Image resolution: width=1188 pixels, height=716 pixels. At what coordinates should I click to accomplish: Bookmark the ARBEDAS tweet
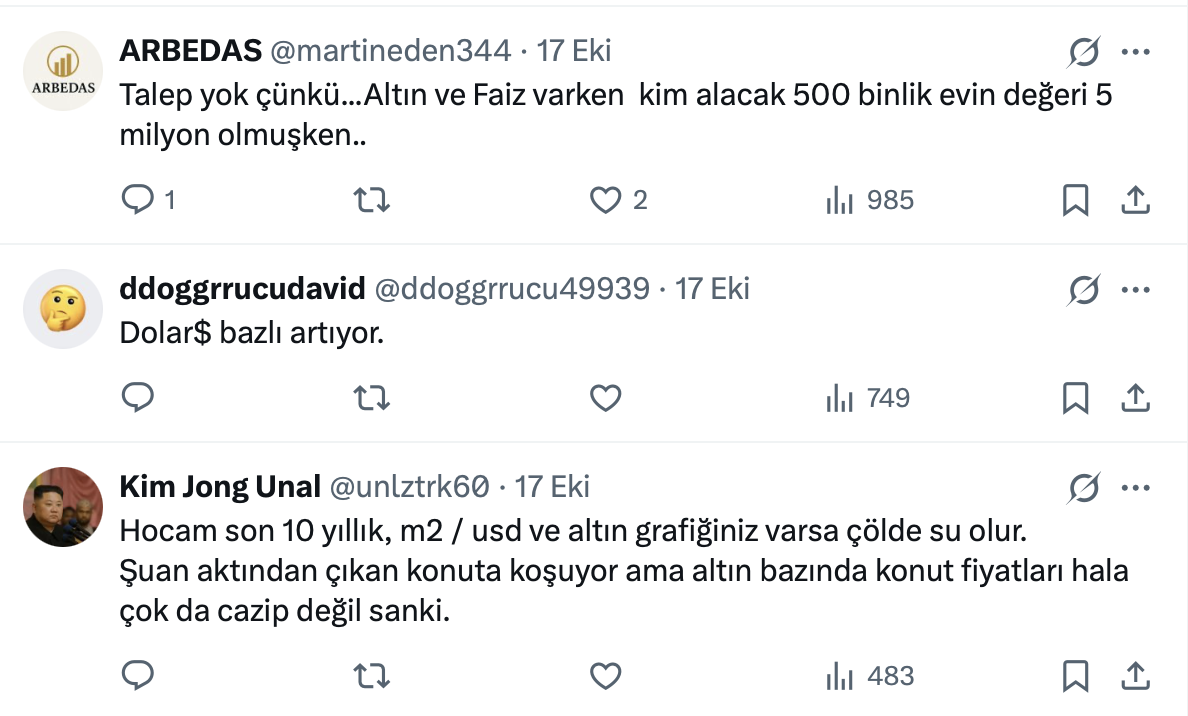pos(1075,201)
